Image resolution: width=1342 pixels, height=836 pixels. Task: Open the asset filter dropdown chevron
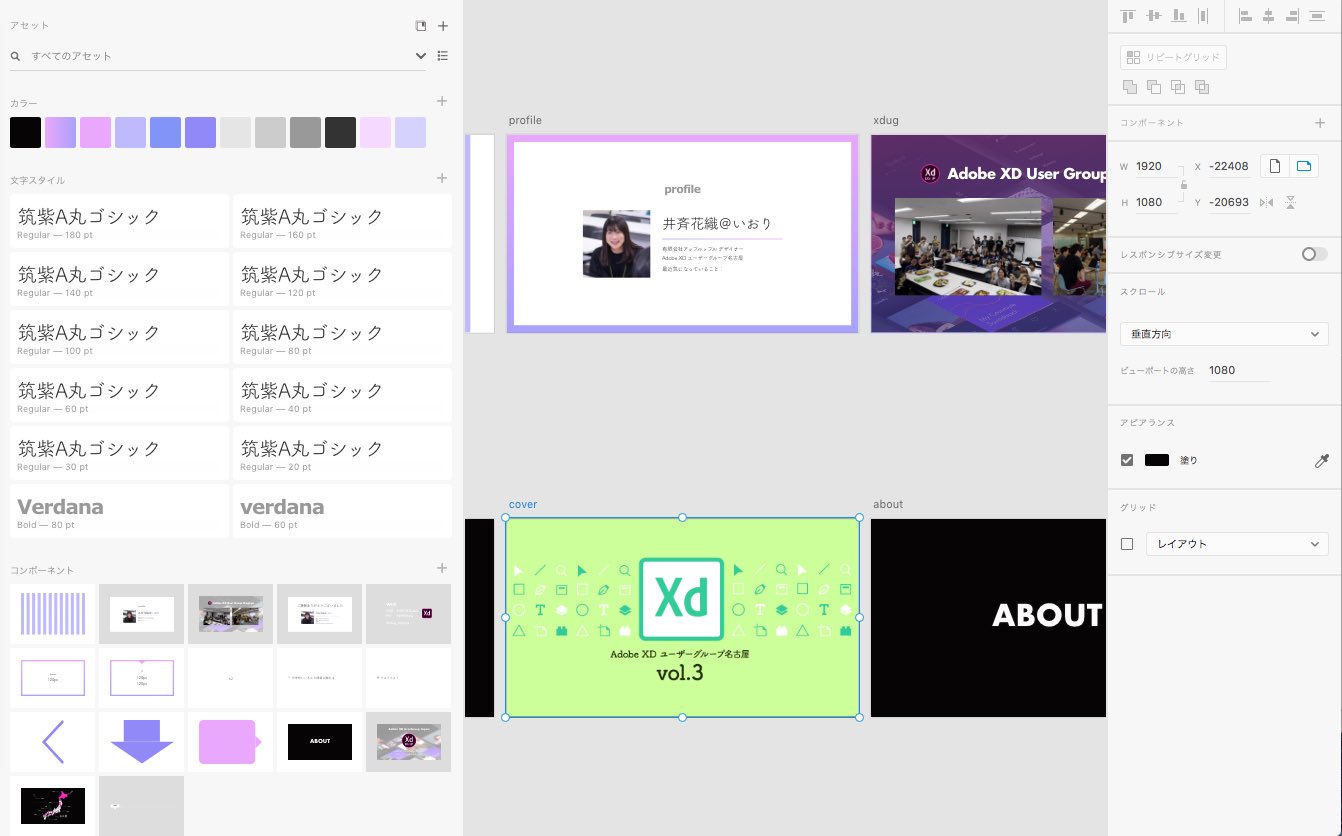[x=421, y=56]
